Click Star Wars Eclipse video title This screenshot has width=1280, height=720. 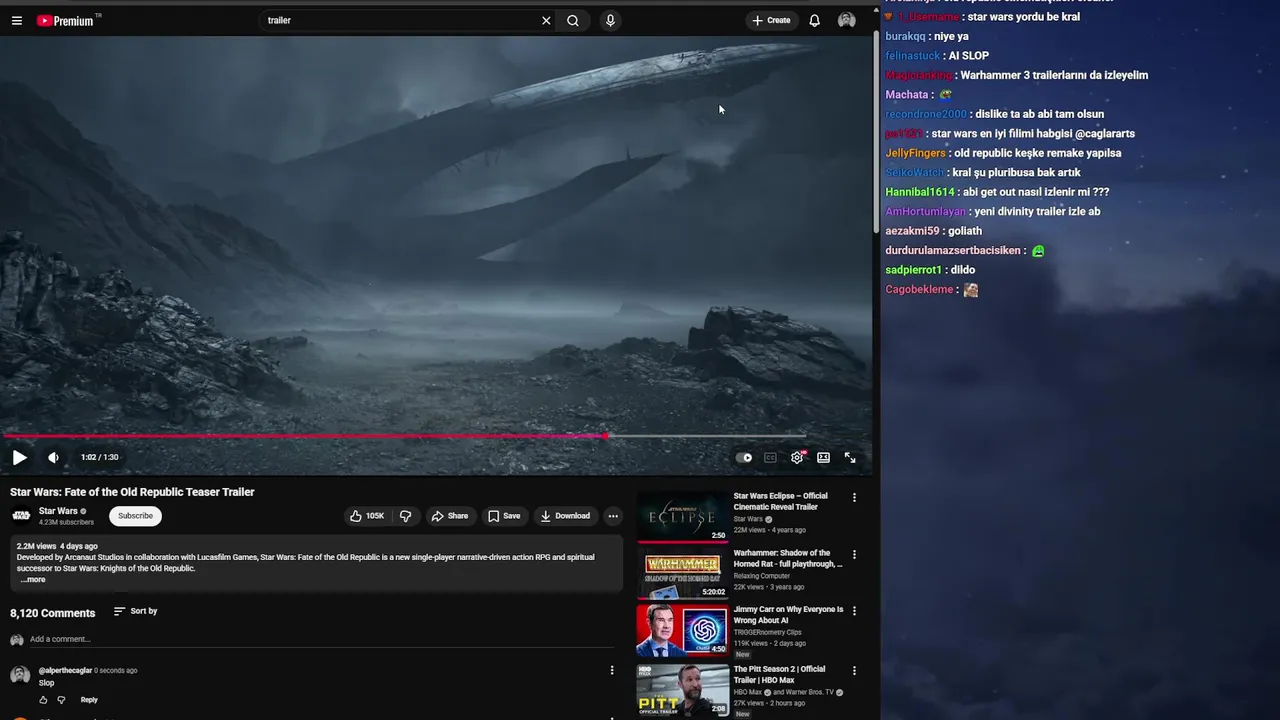781,501
